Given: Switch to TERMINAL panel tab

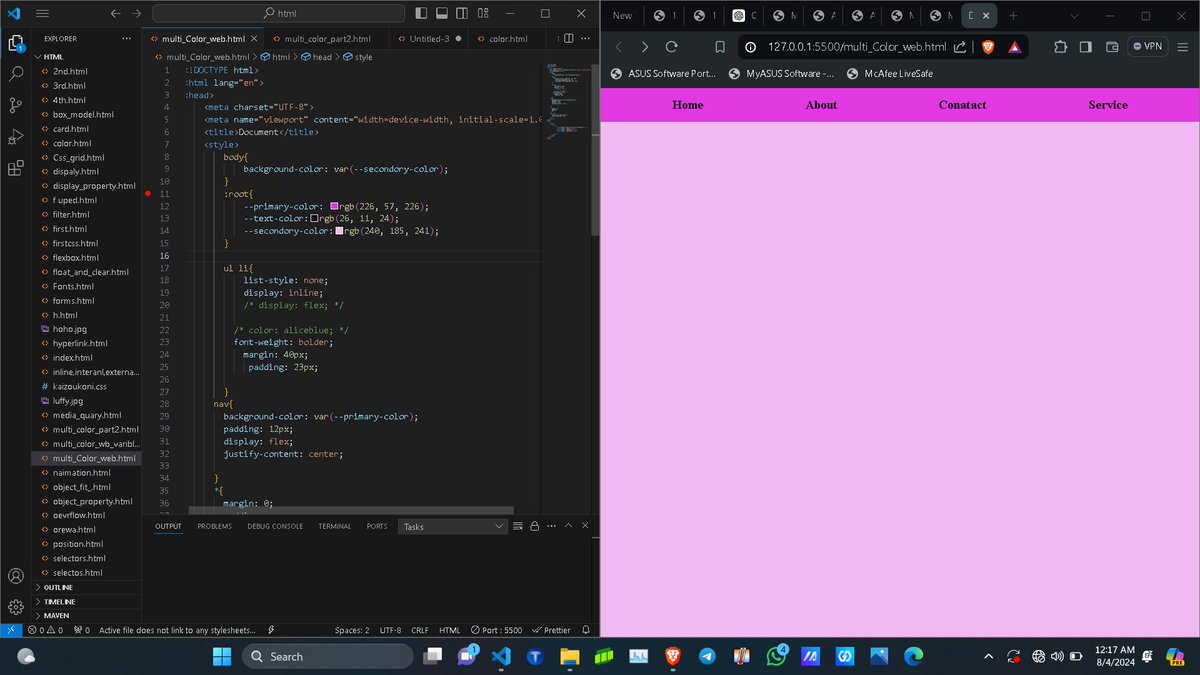Looking at the screenshot, I should pos(334,526).
